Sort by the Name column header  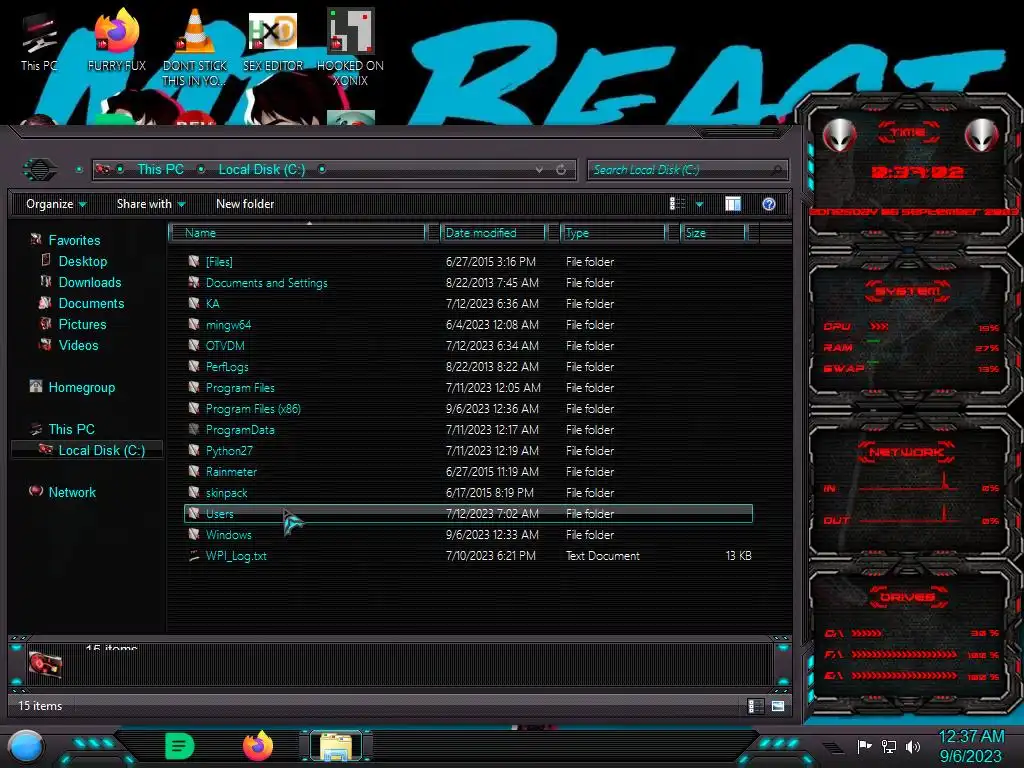pos(297,232)
